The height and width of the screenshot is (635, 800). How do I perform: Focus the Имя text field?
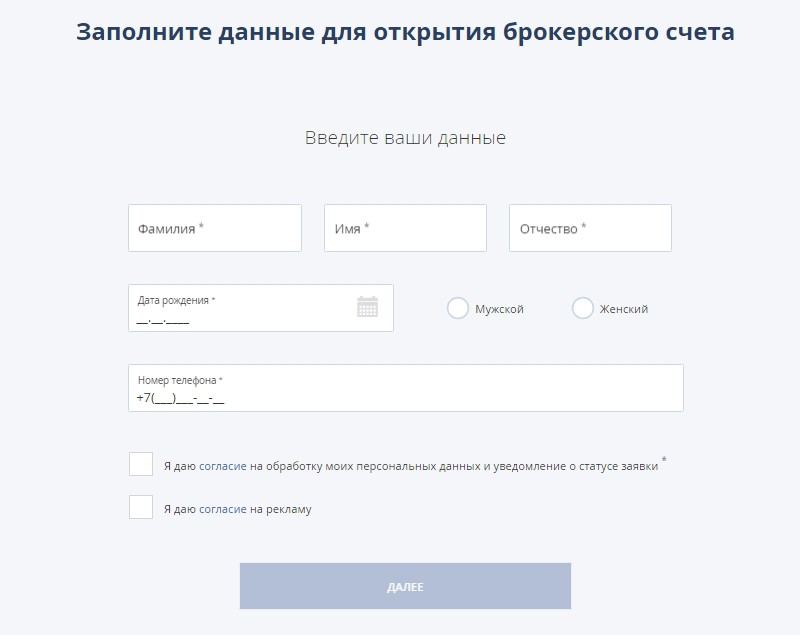tap(405, 228)
